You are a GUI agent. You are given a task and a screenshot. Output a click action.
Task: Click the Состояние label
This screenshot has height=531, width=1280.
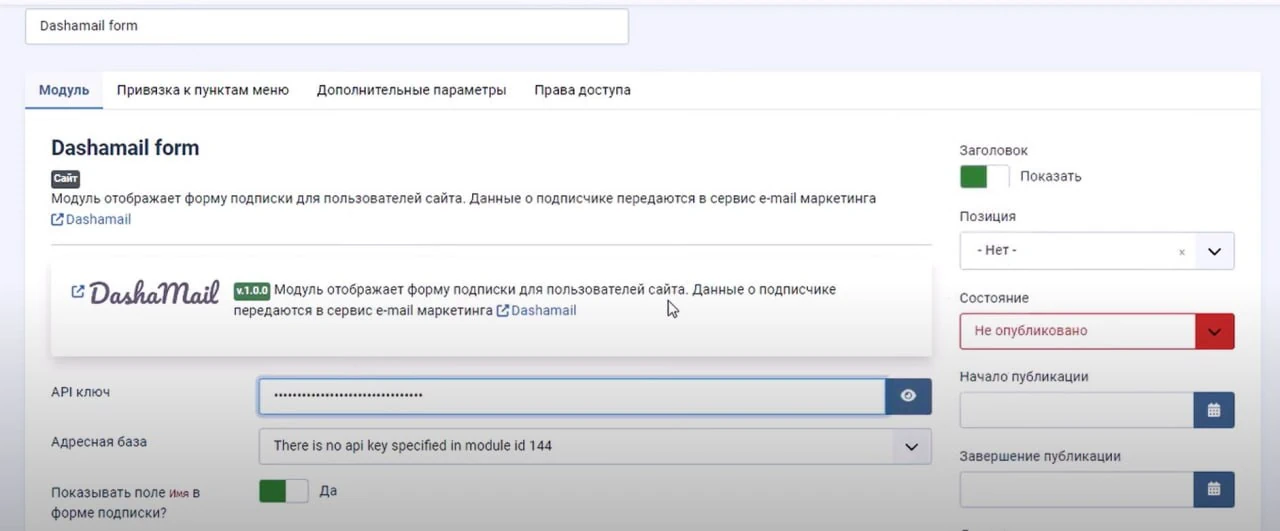(994, 298)
